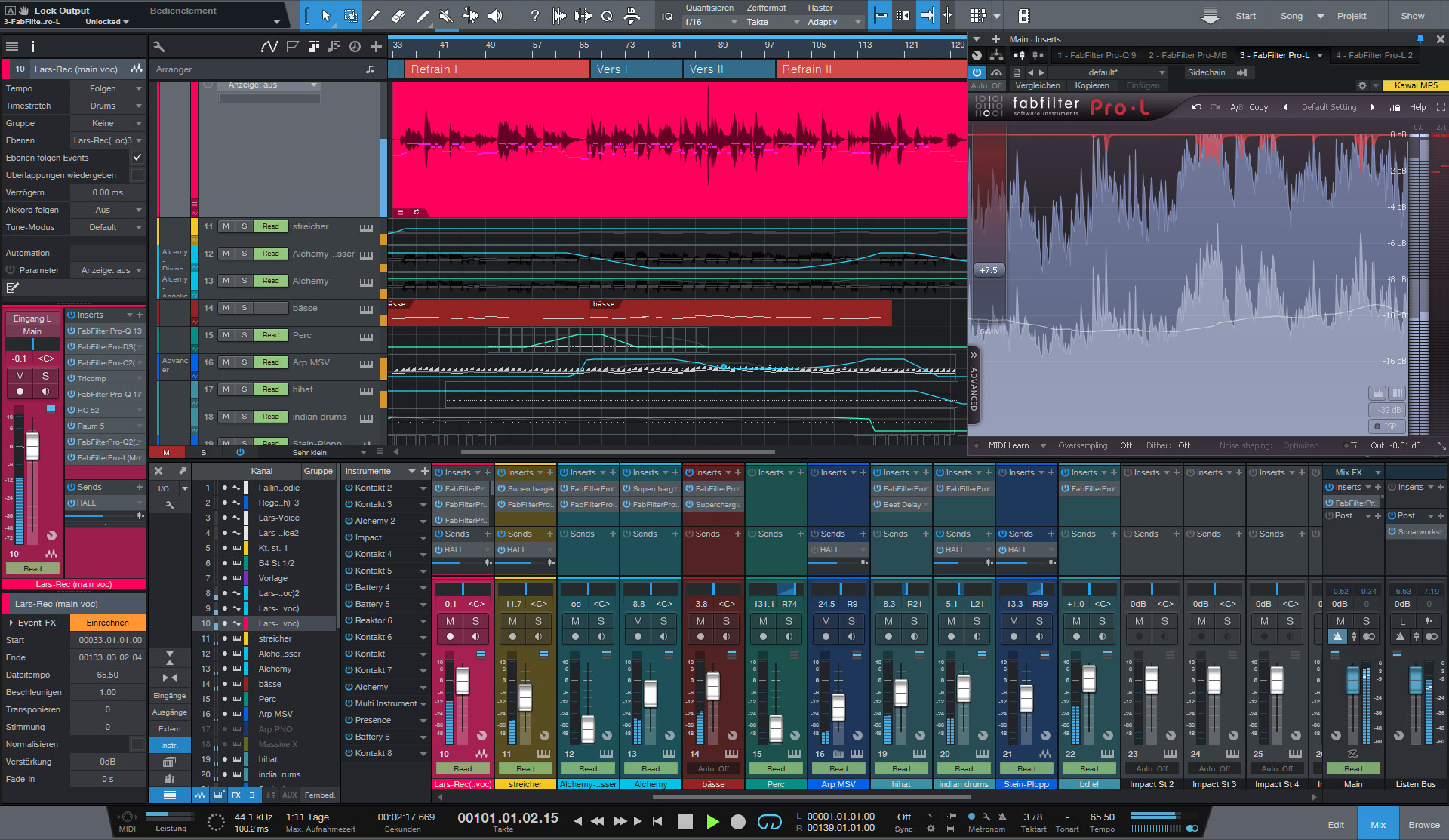The width and height of the screenshot is (1449, 840).
Task: Open the Raster Adaptiv dropdown
Action: pos(834,22)
